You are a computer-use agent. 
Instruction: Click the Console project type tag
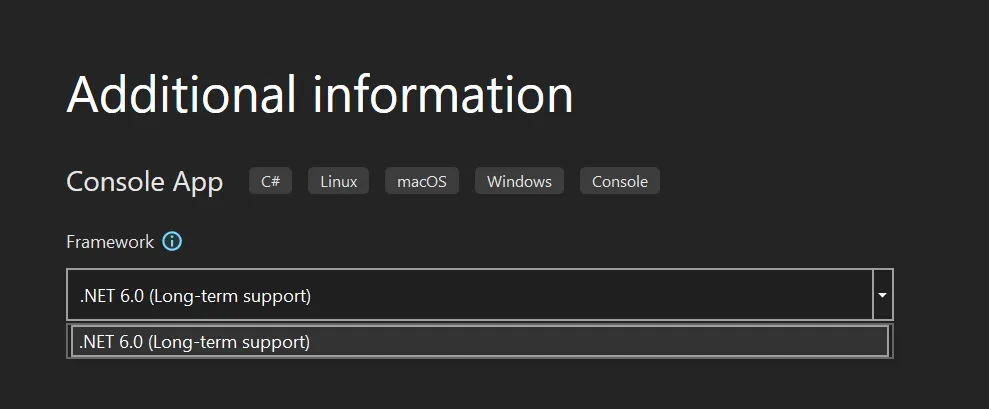620,181
